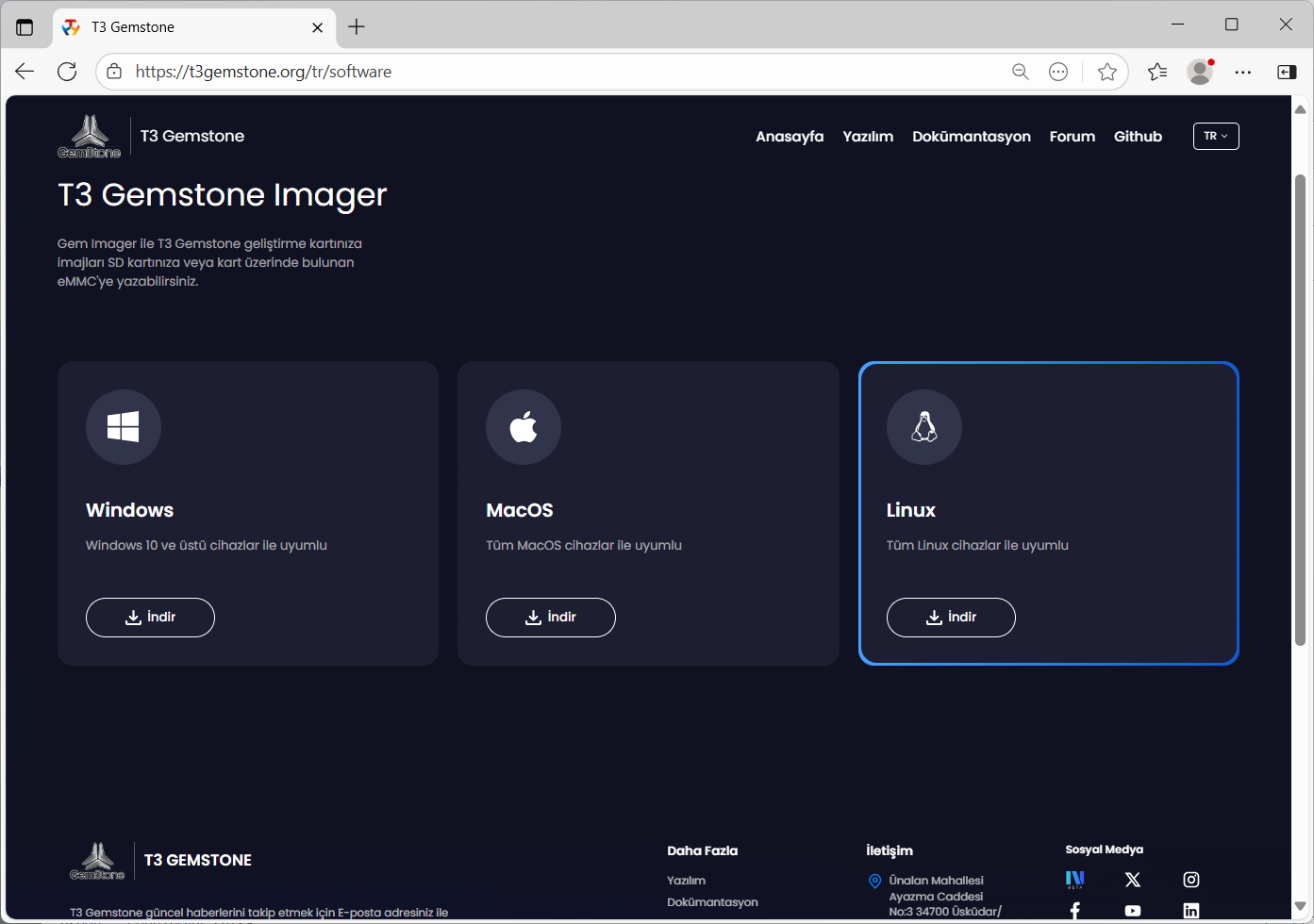The height and width of the screenshot is (924, 1314).
Task: Refresh the page with the reload icon
Action: point(67,72)
